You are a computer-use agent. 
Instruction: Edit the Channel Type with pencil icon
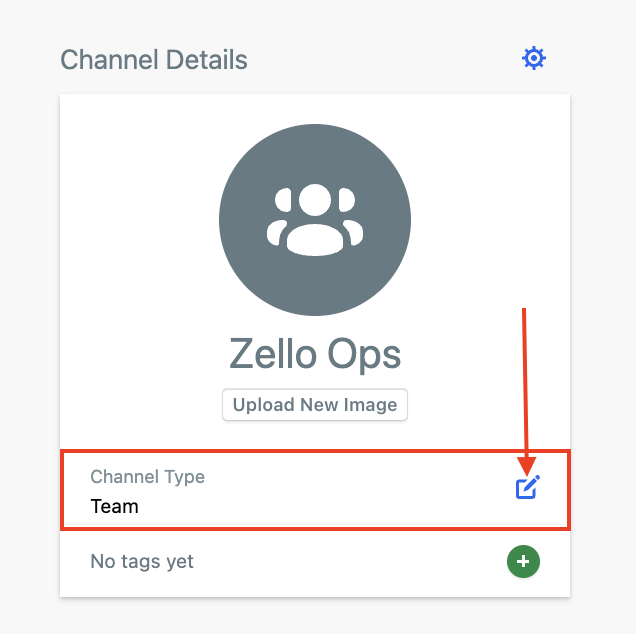coord(527,487)
